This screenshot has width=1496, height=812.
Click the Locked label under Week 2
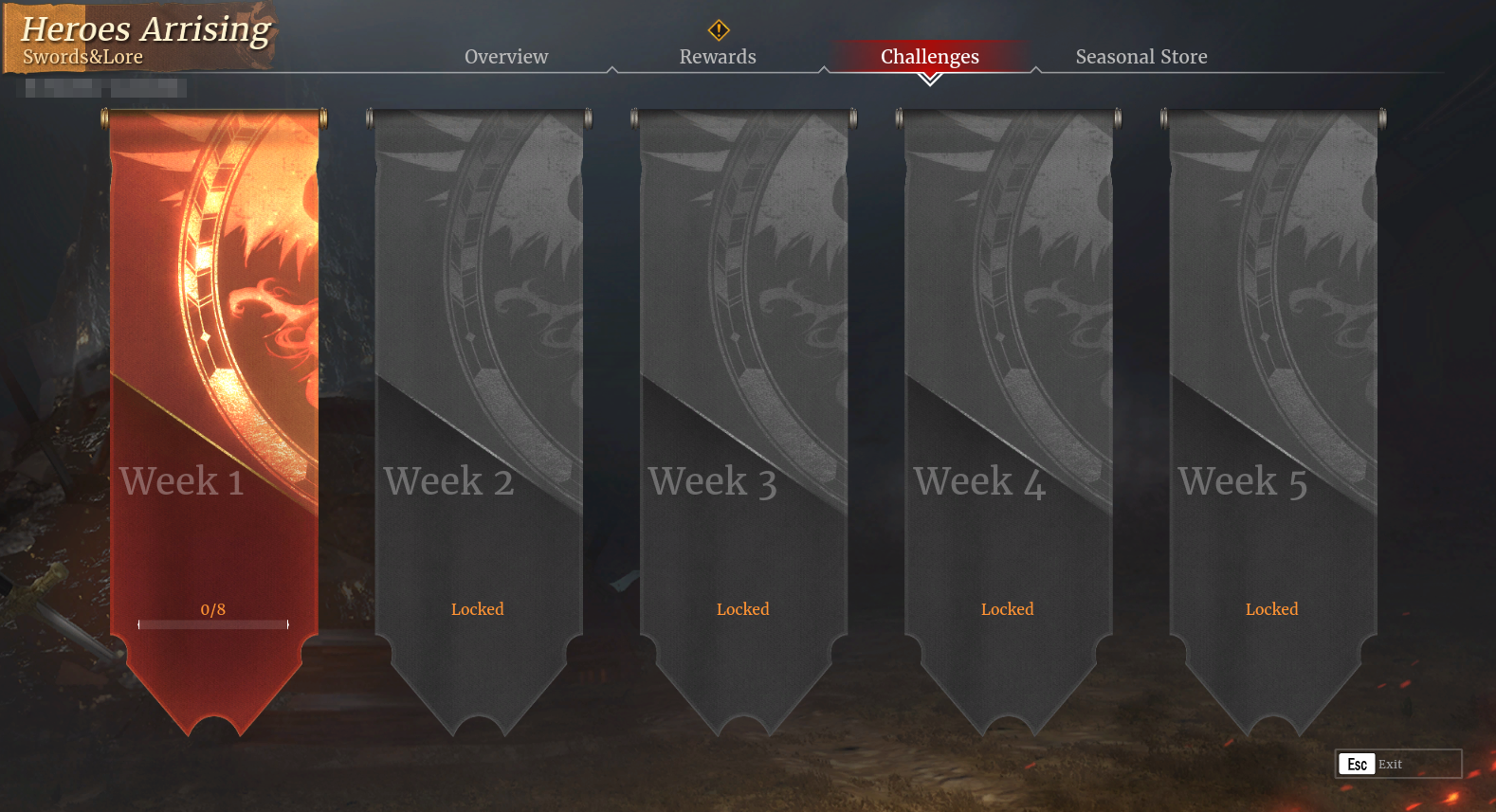pyautogui.click(x=478, y=609)
